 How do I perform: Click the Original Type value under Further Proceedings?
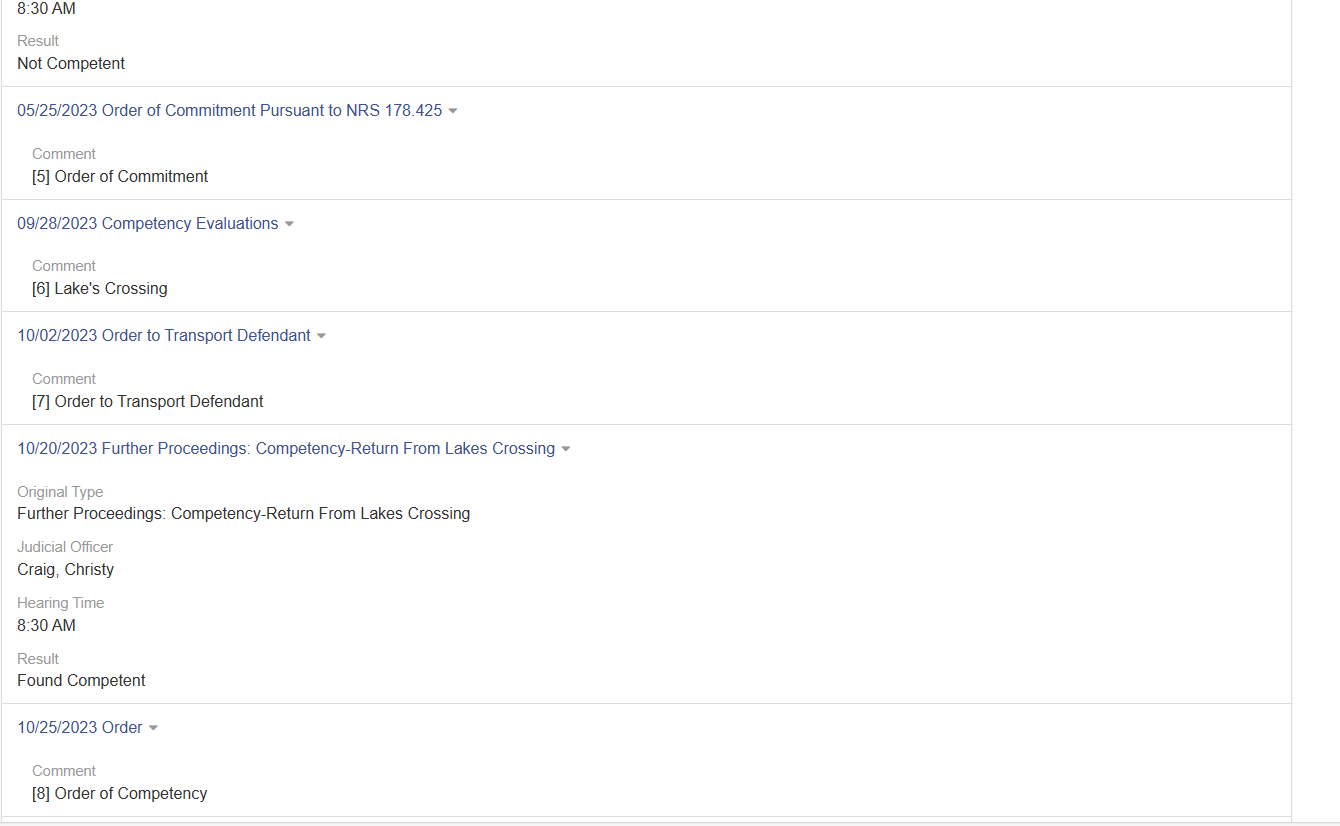pos(243,514)
